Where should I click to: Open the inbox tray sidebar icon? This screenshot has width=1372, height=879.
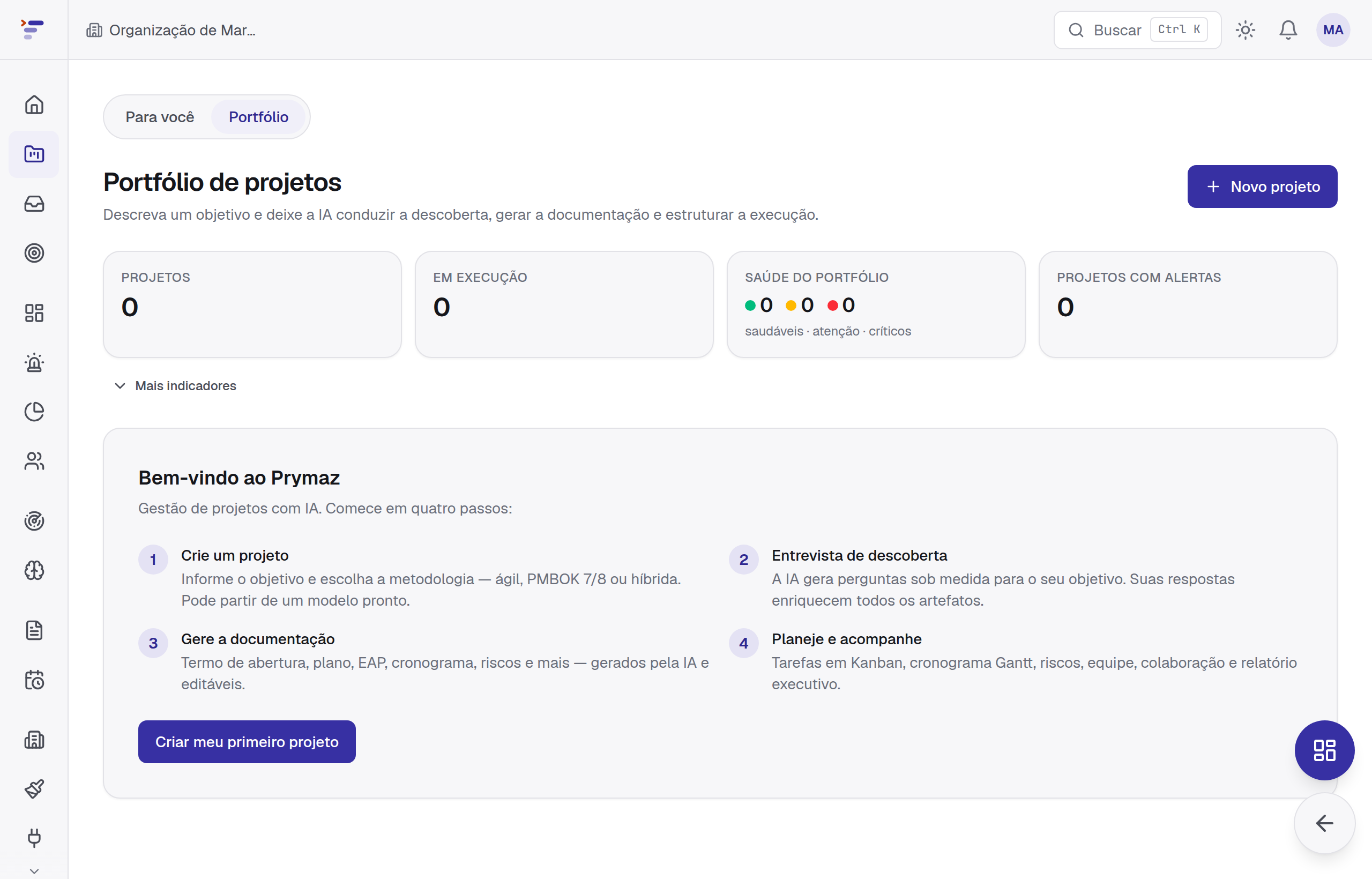coord(34,204)
